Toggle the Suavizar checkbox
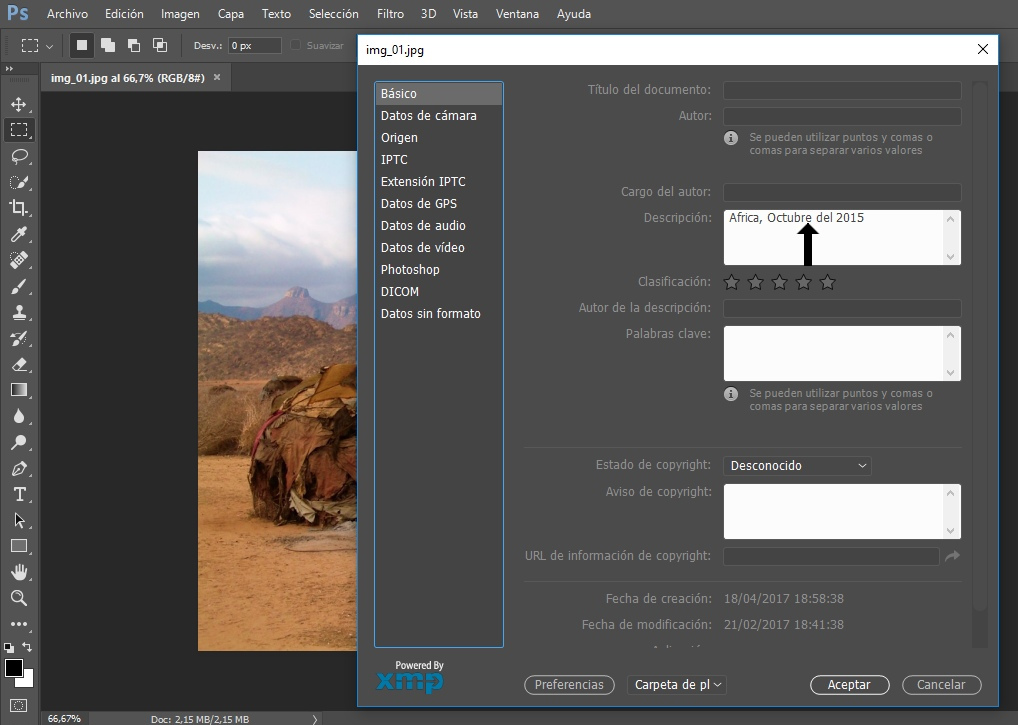Image resolution: width=1018 pixels, height=725 pixels. [295, 45]
